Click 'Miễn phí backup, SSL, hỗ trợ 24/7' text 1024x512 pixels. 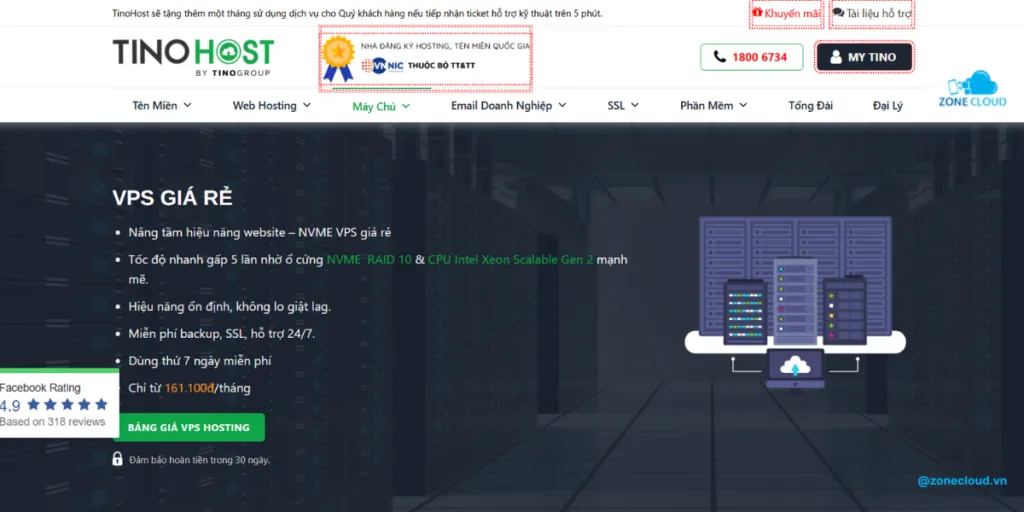coord(222,334)
